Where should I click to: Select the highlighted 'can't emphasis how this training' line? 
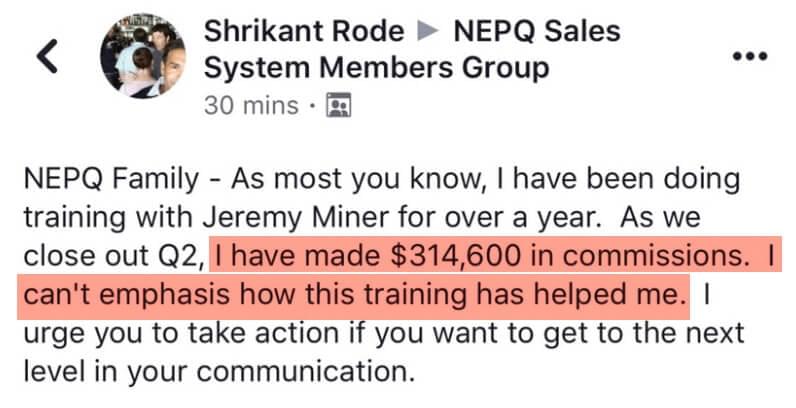(x=246, y=295)
